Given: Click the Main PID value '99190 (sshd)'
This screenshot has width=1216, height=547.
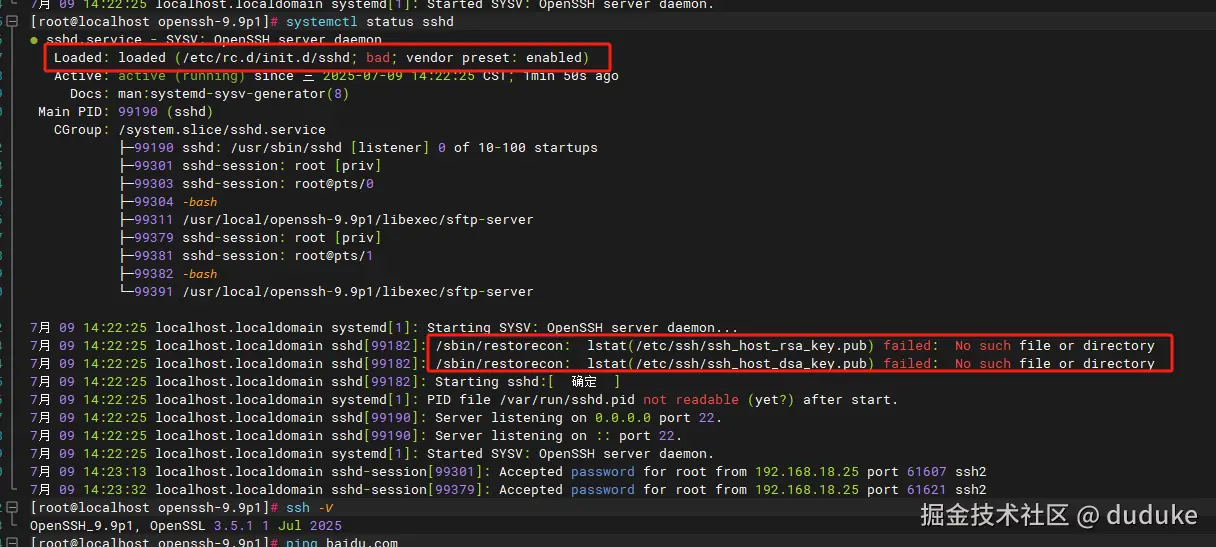Looking at the screenshot, I should click(166, 112).
